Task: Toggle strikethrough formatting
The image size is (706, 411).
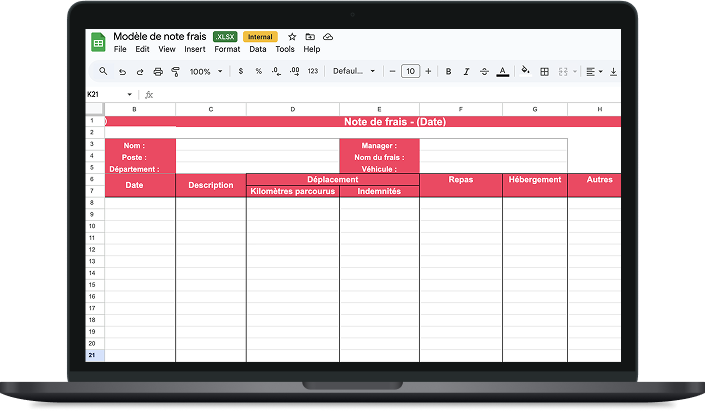Action: pyautogui.click(x=485, y=72)
